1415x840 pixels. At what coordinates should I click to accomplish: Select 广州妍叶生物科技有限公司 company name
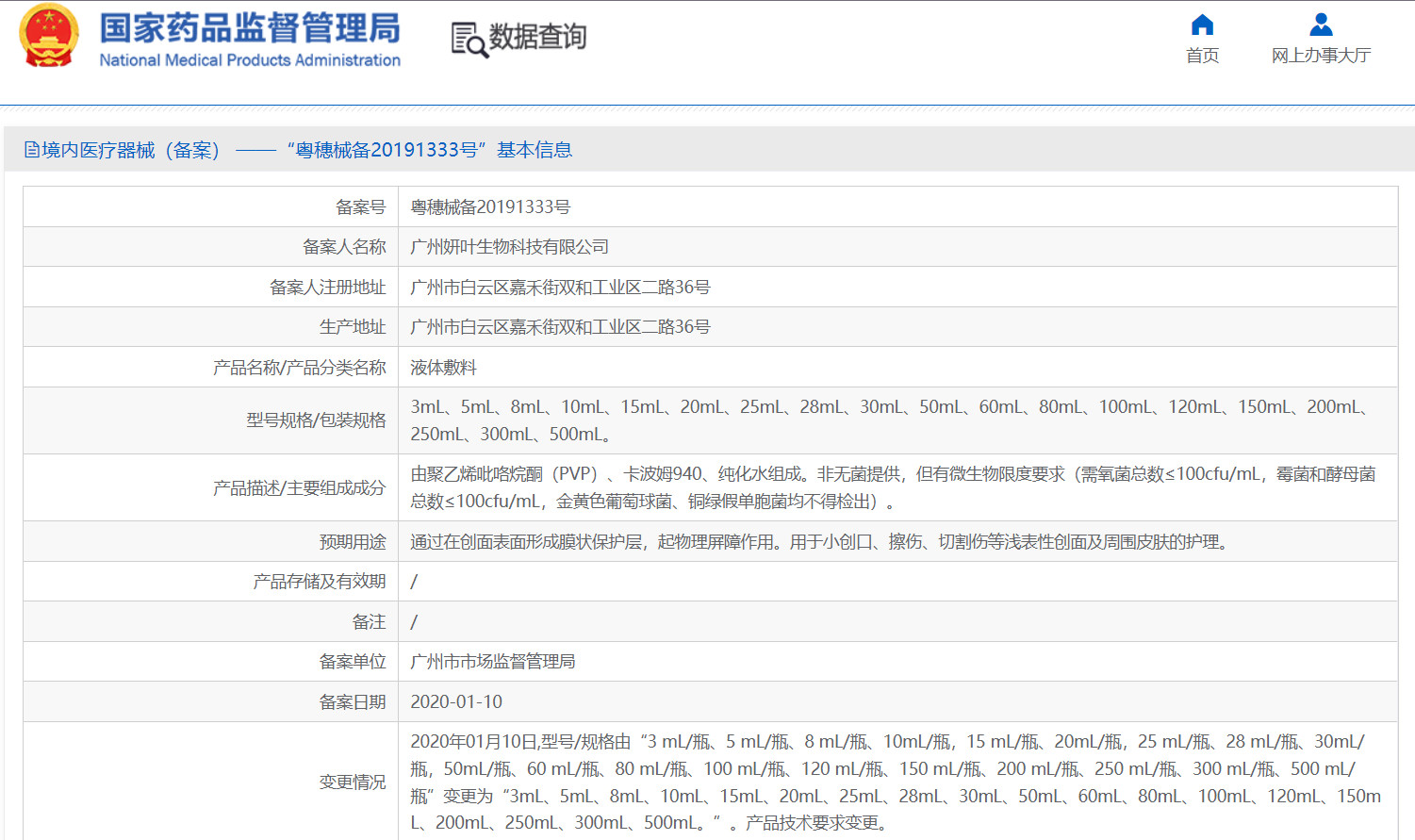click(509, 247)
